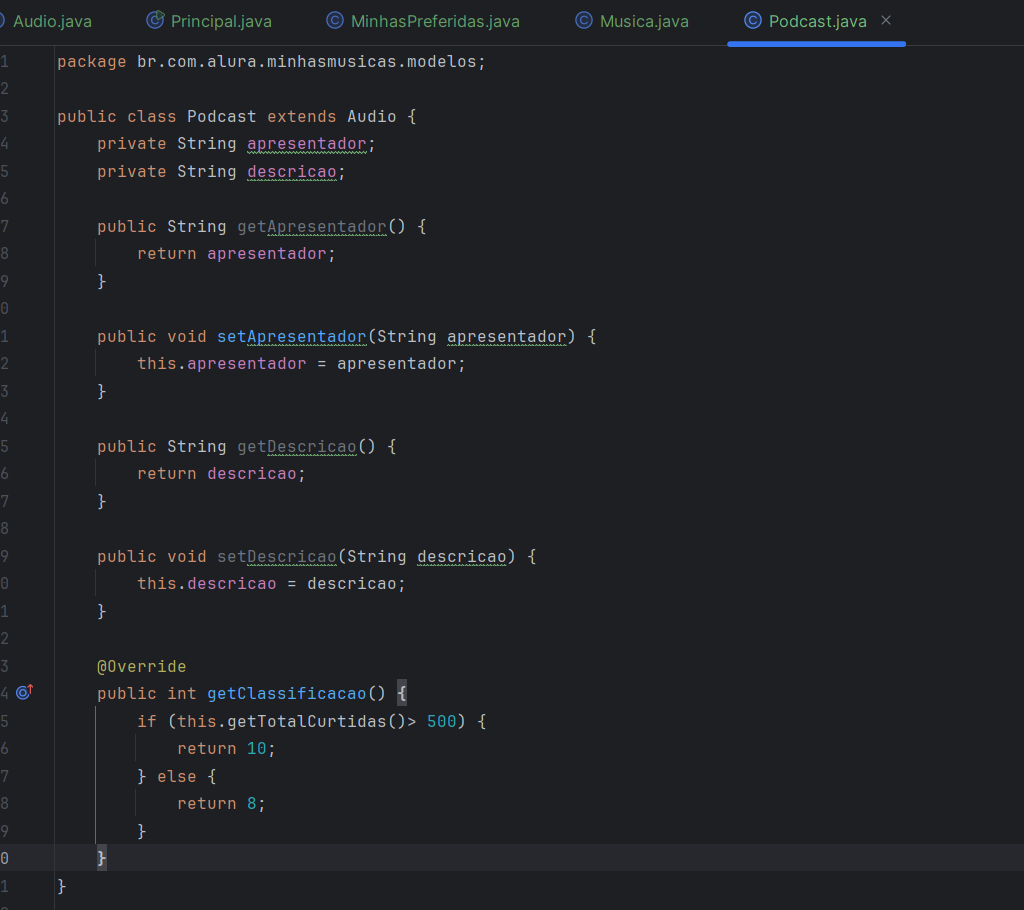1024x910 pixels.
Task: Click the apresentador field declaration
Action: [x=307, y=144]
